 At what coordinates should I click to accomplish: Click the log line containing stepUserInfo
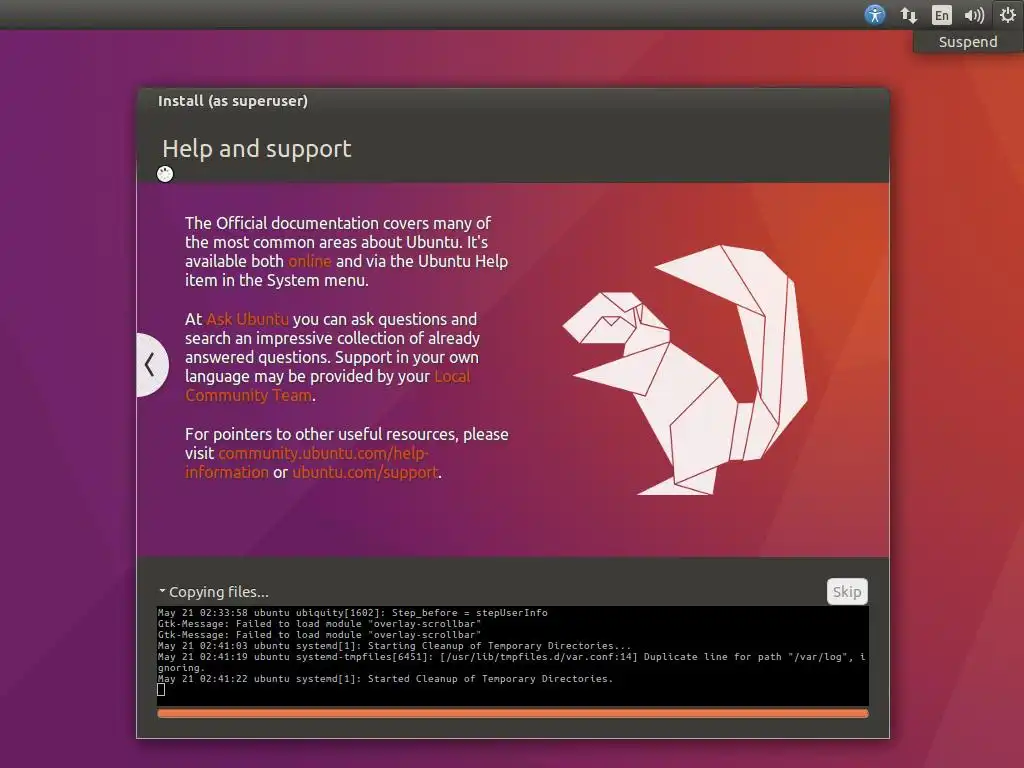(353, 613)
